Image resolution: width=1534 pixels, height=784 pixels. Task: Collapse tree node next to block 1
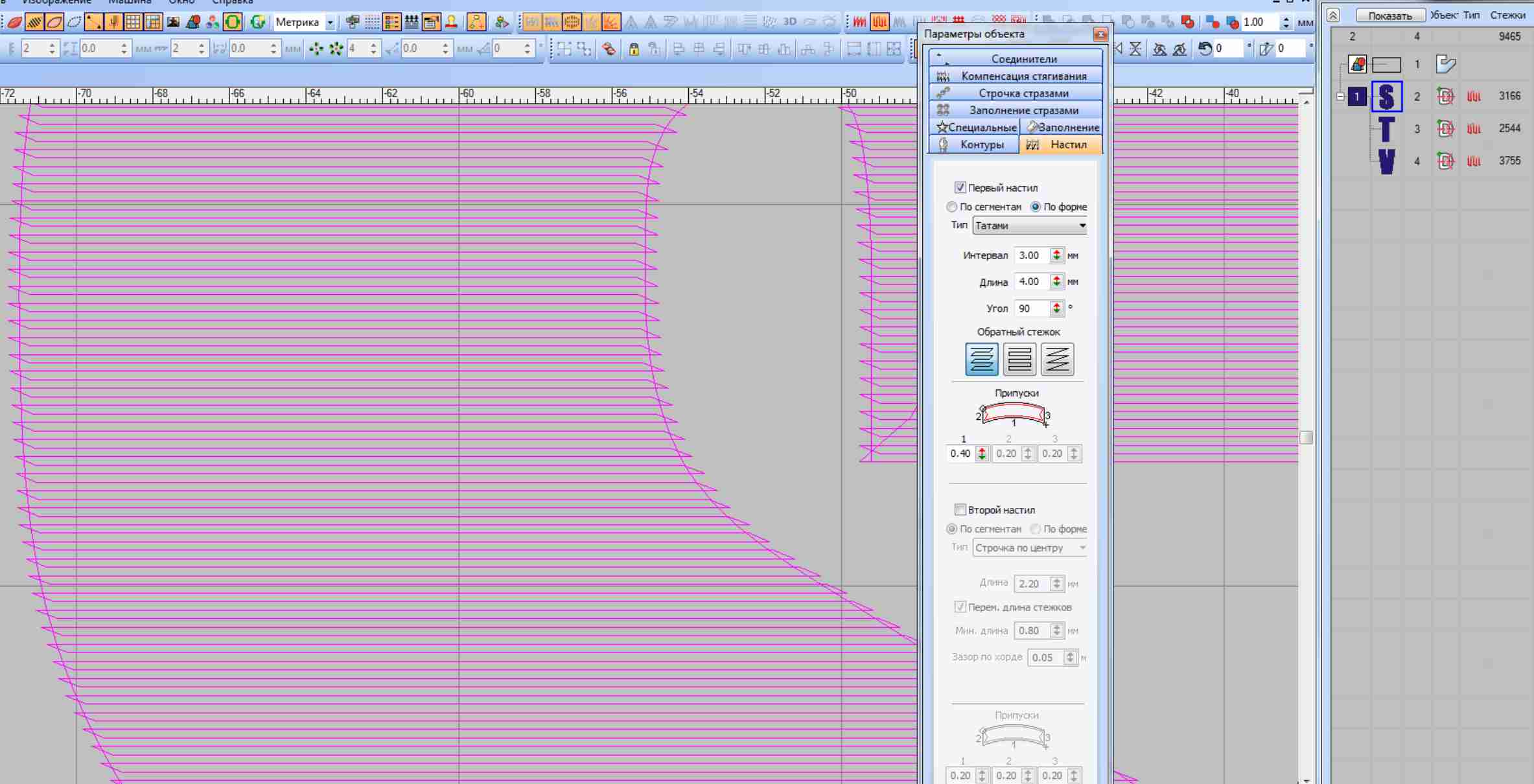tap(1340, 97)
